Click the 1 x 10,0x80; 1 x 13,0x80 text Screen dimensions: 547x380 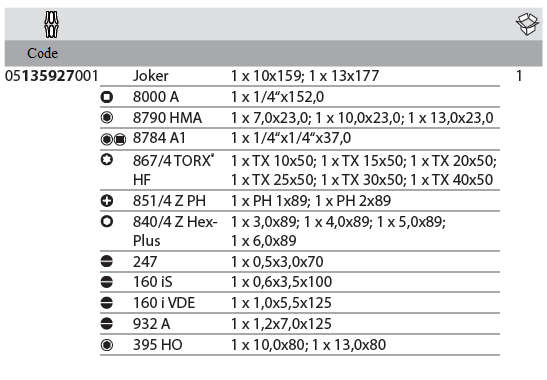309,345
